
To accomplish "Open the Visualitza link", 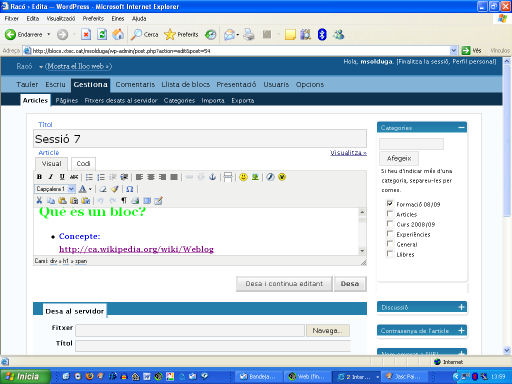I will (348, 153).
